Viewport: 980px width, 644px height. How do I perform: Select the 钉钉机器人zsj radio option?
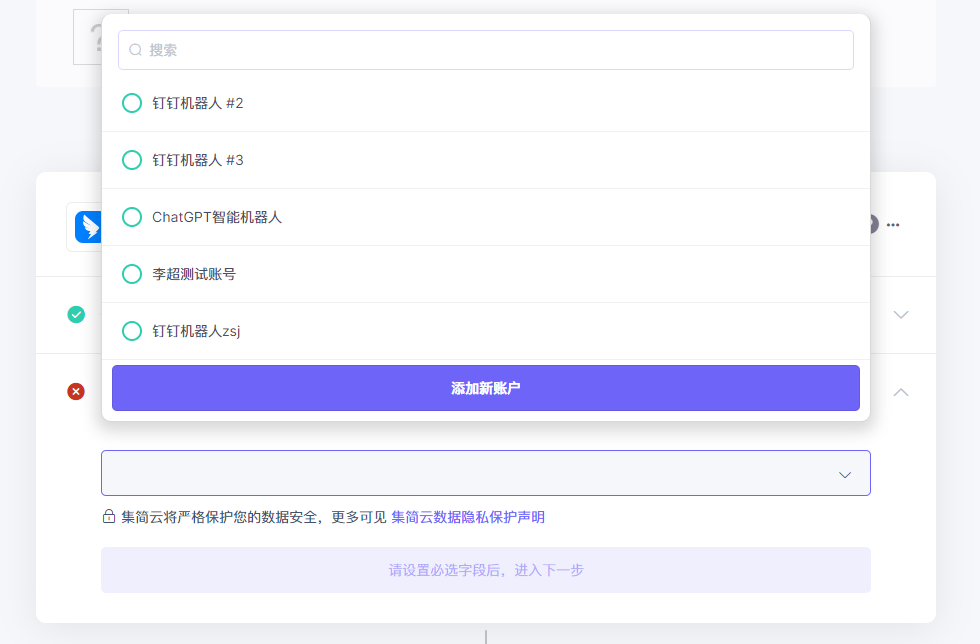tap(132, 331)
